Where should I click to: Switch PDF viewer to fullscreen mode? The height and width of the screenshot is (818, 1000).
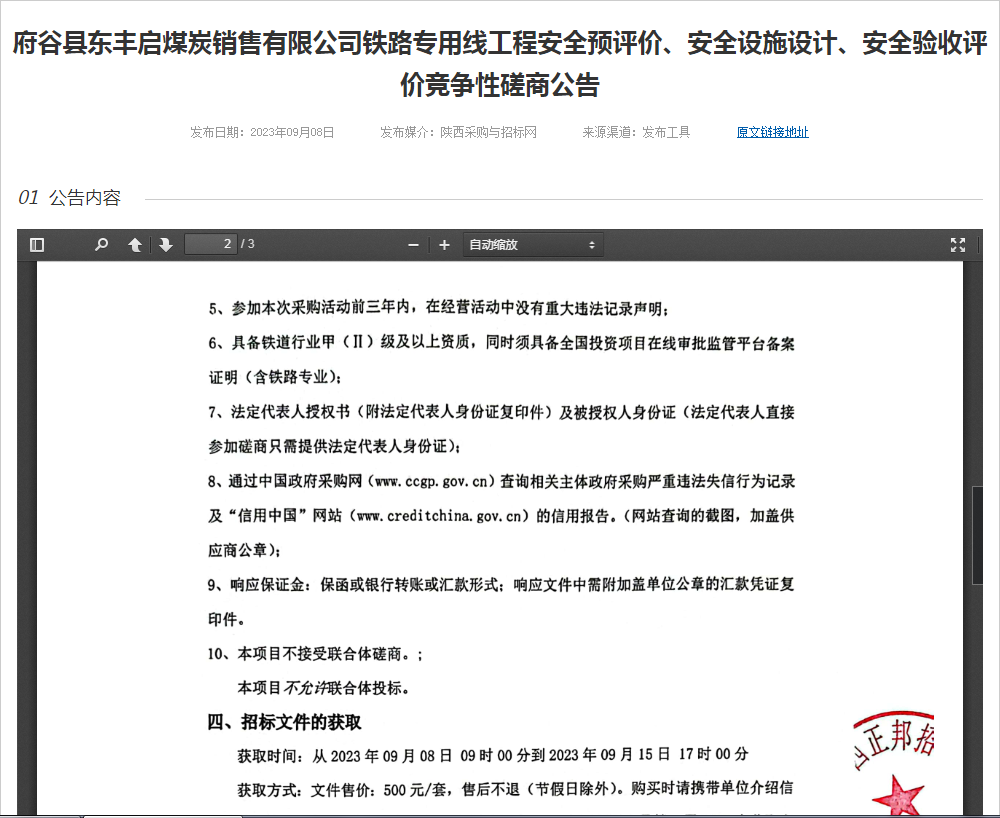click(x=958, y=245)
